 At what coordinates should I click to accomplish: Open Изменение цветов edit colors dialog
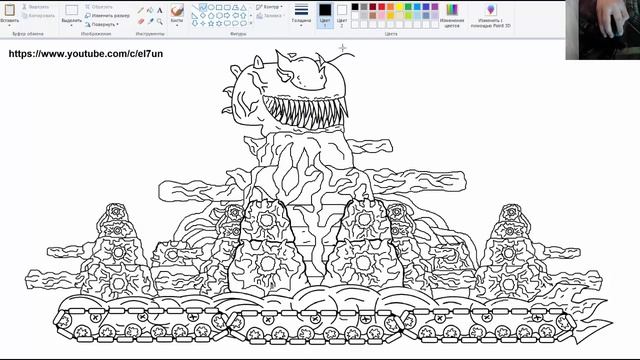[x=452, y=16]
